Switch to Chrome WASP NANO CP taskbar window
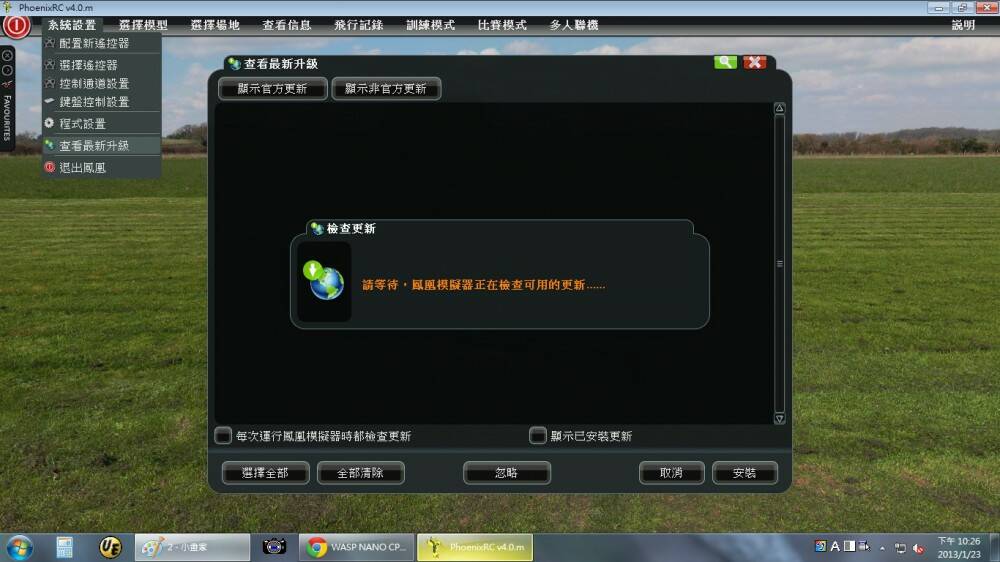 click(357, 547)
